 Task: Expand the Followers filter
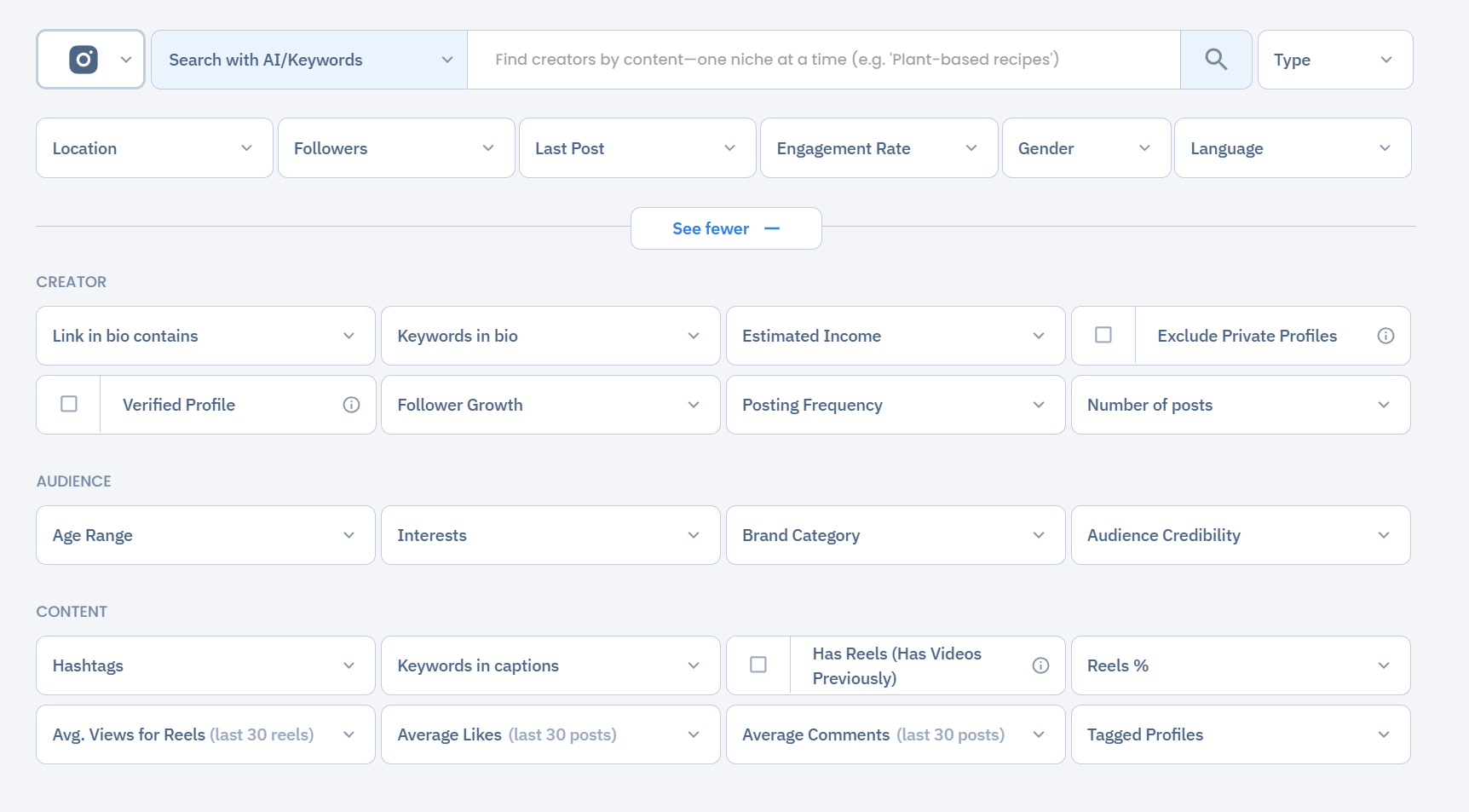(x=396, y=148)
